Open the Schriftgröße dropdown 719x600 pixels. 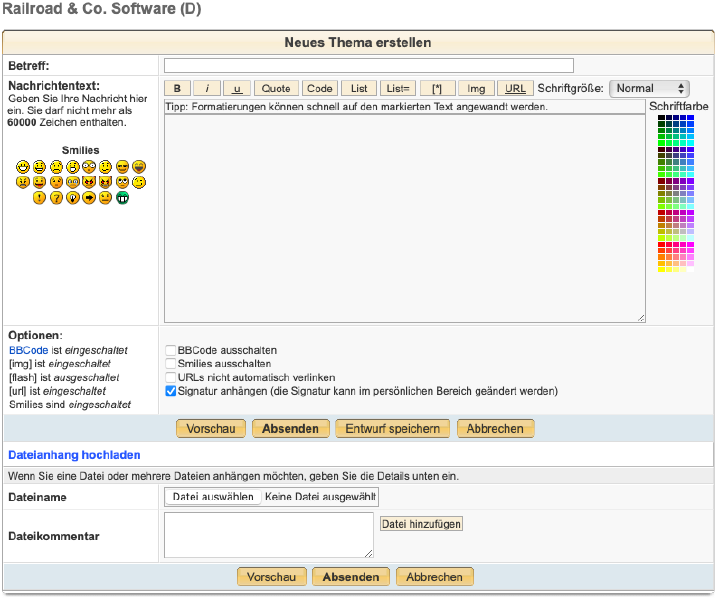click(x=649, y=88)
